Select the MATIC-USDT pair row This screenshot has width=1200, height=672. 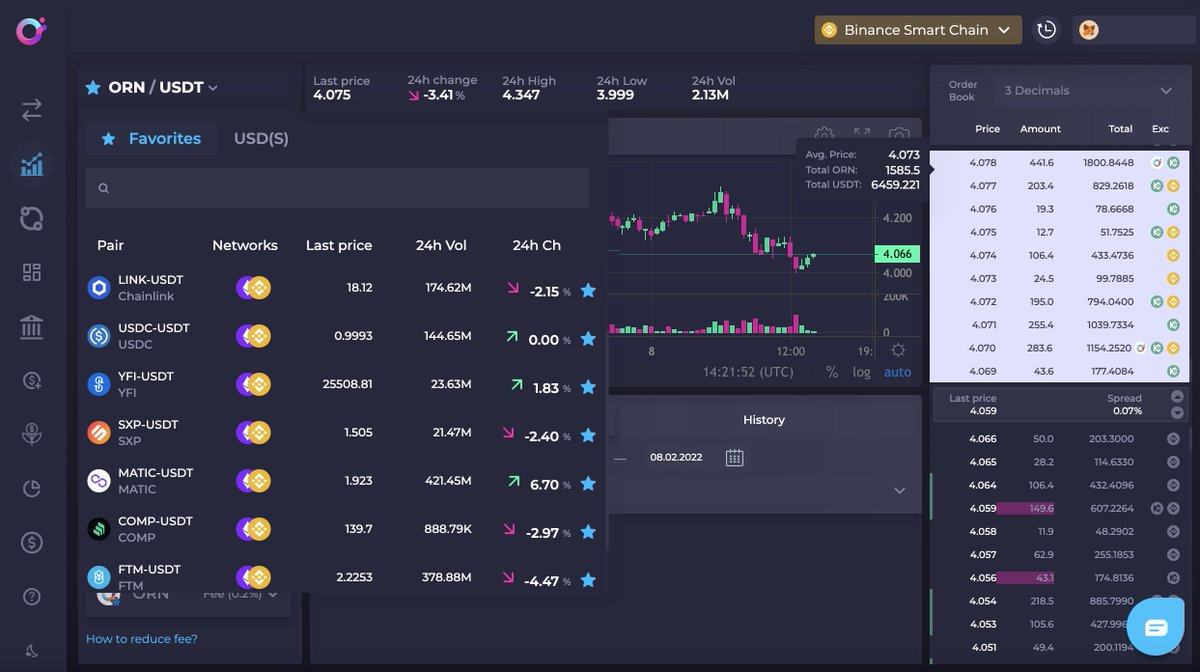click(x=343, y=481)
